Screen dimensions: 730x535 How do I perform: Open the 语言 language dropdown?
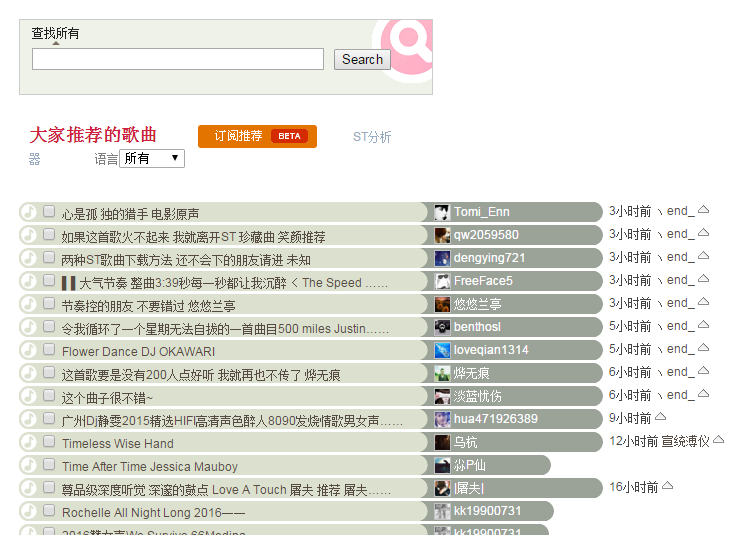pyautogui.click(x=152, y=158)
